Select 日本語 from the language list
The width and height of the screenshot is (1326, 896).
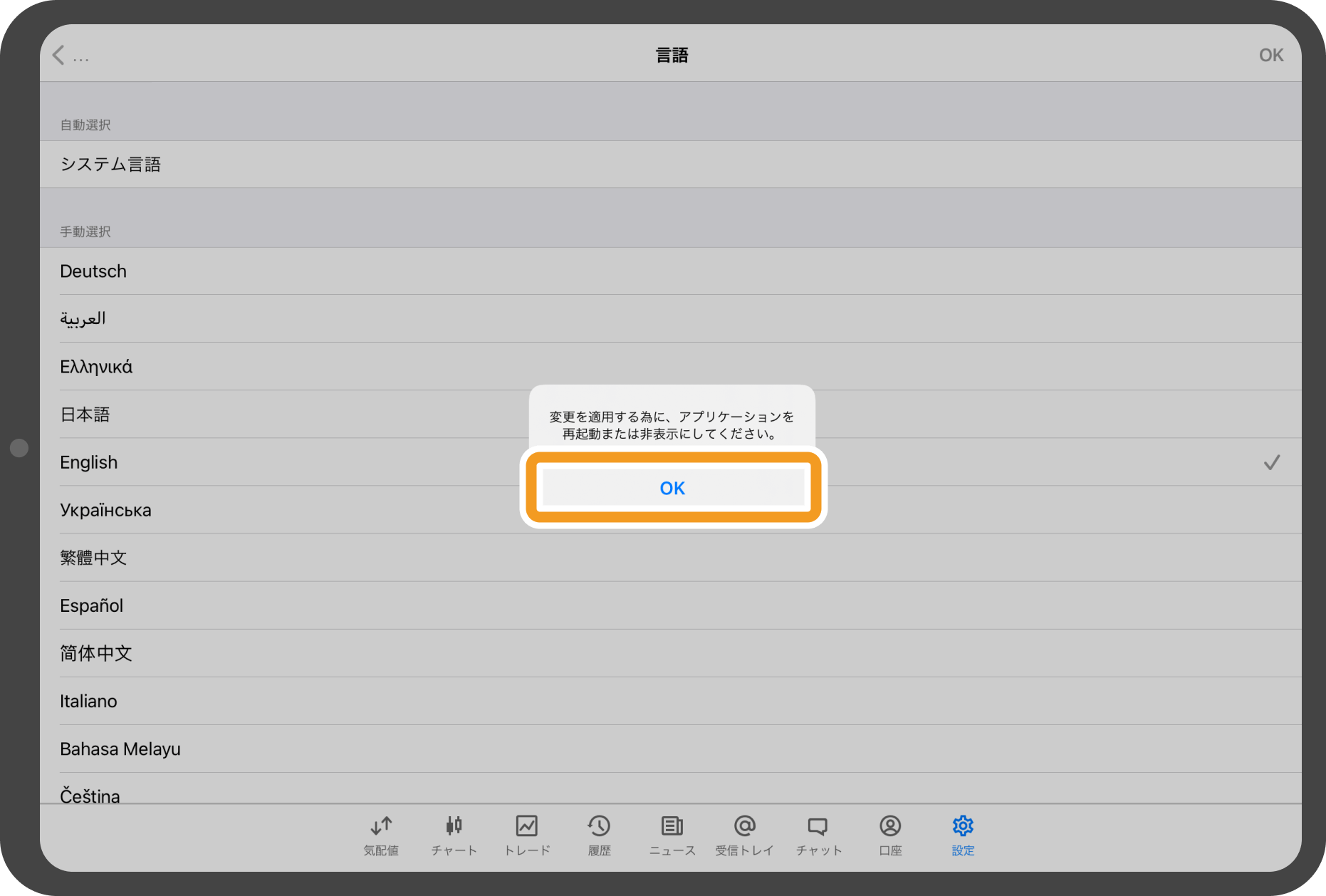click(x=85, y=415)
